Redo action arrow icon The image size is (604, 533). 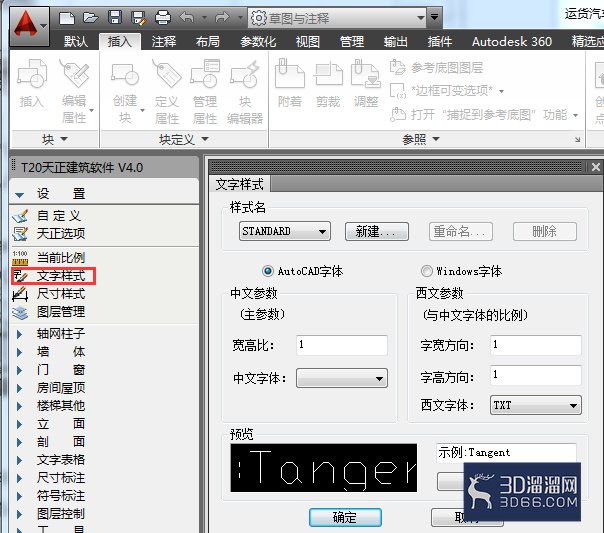tap(222, 17)
